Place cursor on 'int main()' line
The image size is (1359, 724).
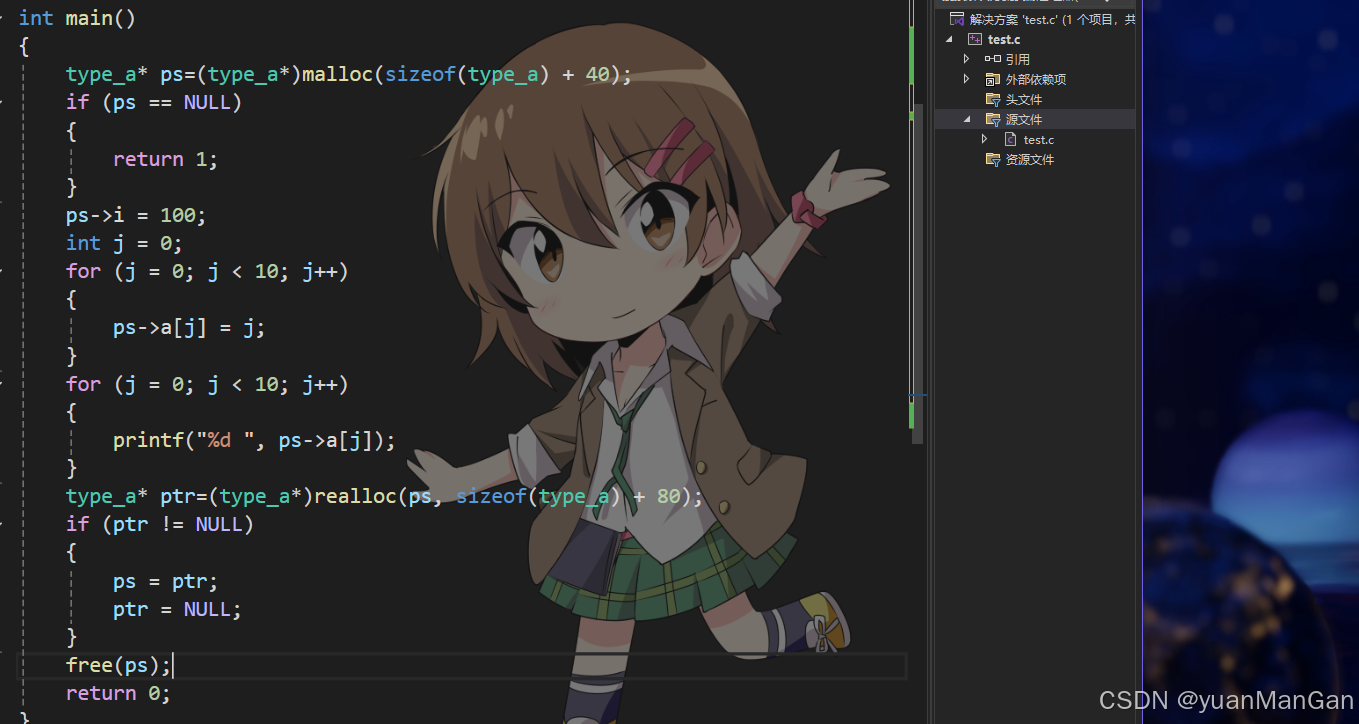[x=77, y=18]
